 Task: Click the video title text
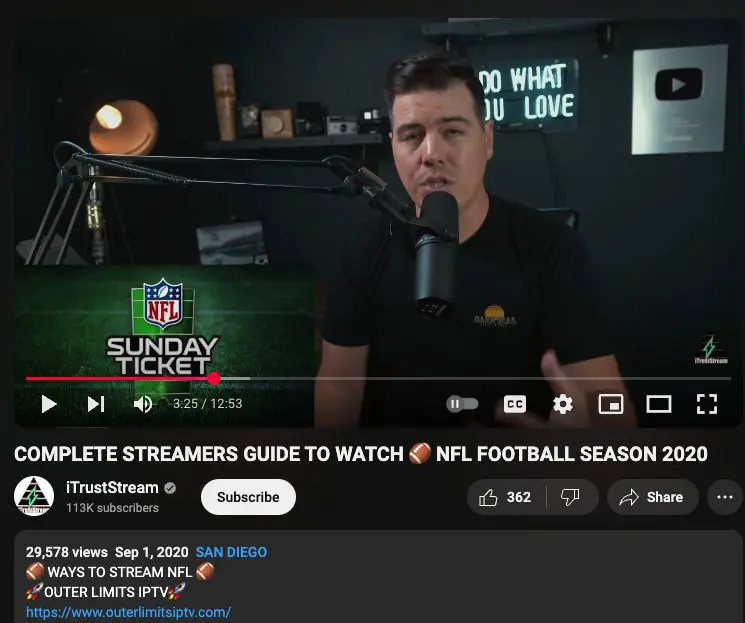coord(361,454)
